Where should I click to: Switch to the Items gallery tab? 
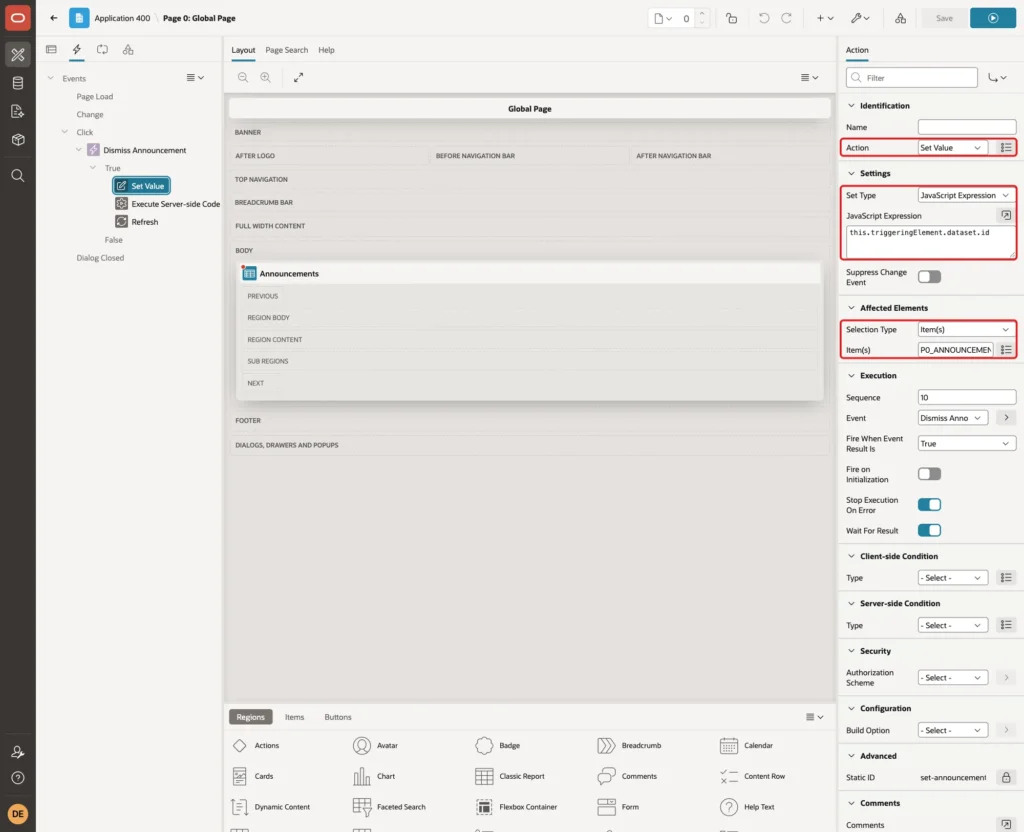pyautogui.click(x=295, y=717)
